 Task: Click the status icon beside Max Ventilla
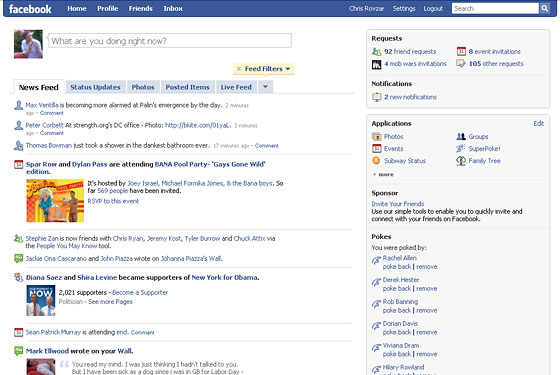(x=19, y=105)
